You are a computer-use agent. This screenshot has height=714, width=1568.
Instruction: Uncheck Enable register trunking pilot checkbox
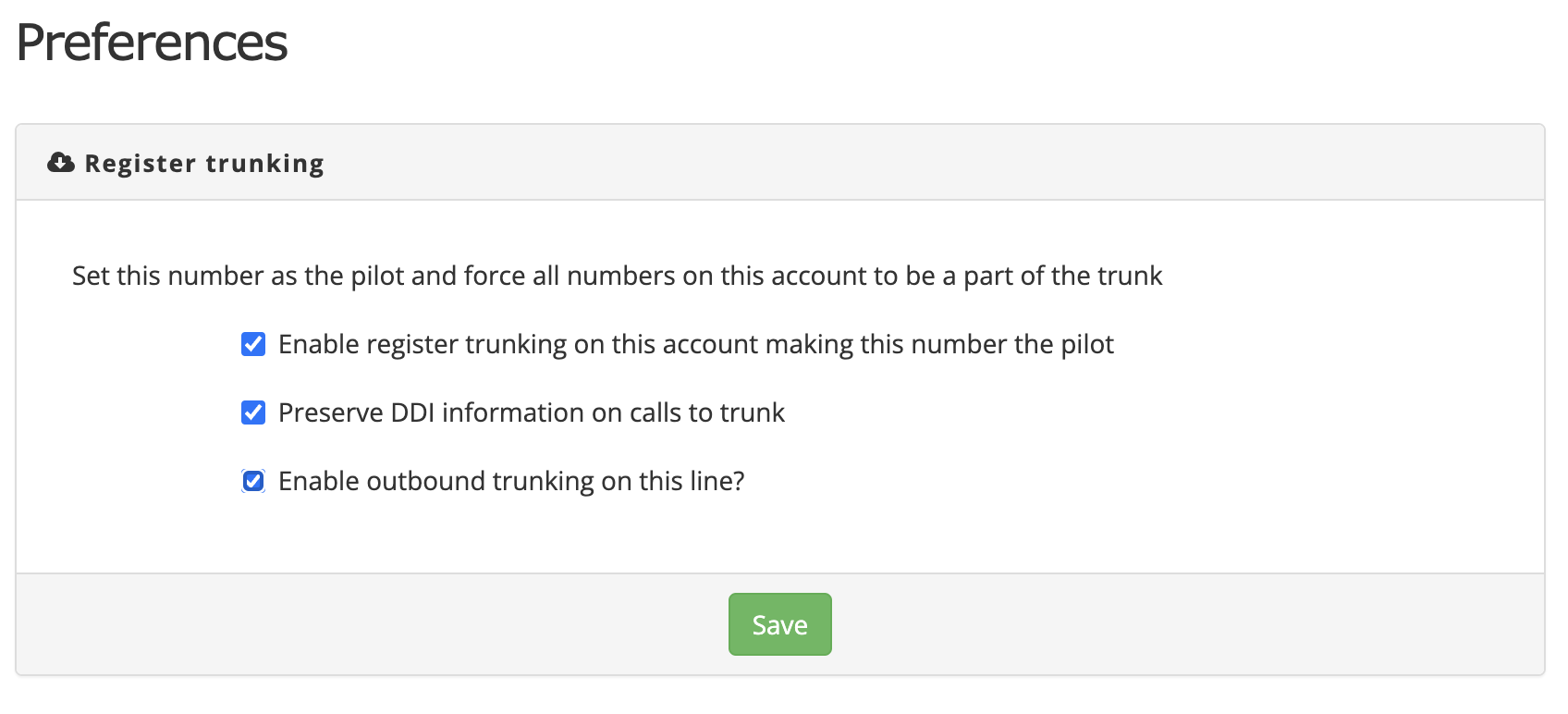[253, 344]
